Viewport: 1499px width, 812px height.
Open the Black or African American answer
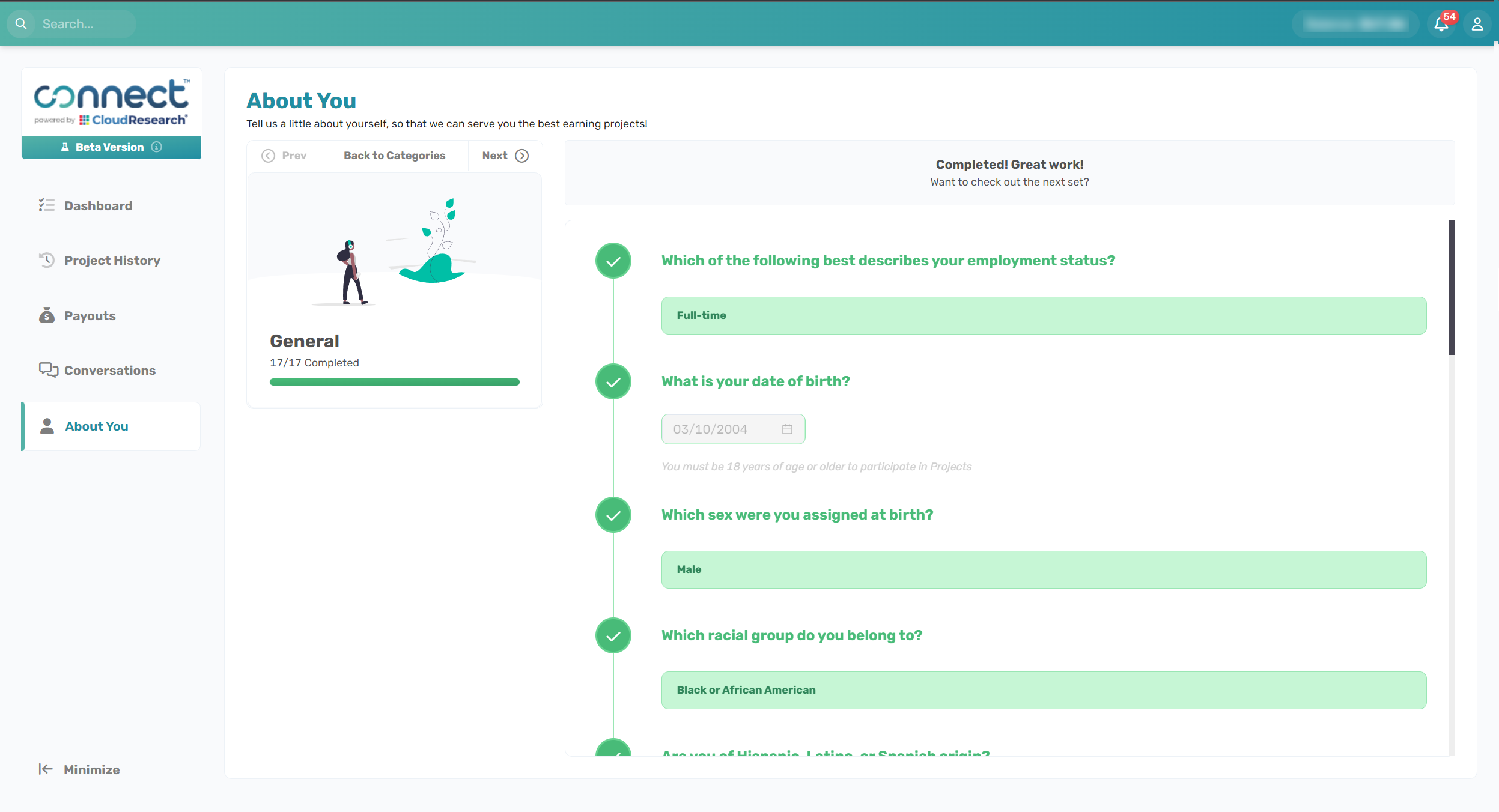click(x=1044, y=690)
